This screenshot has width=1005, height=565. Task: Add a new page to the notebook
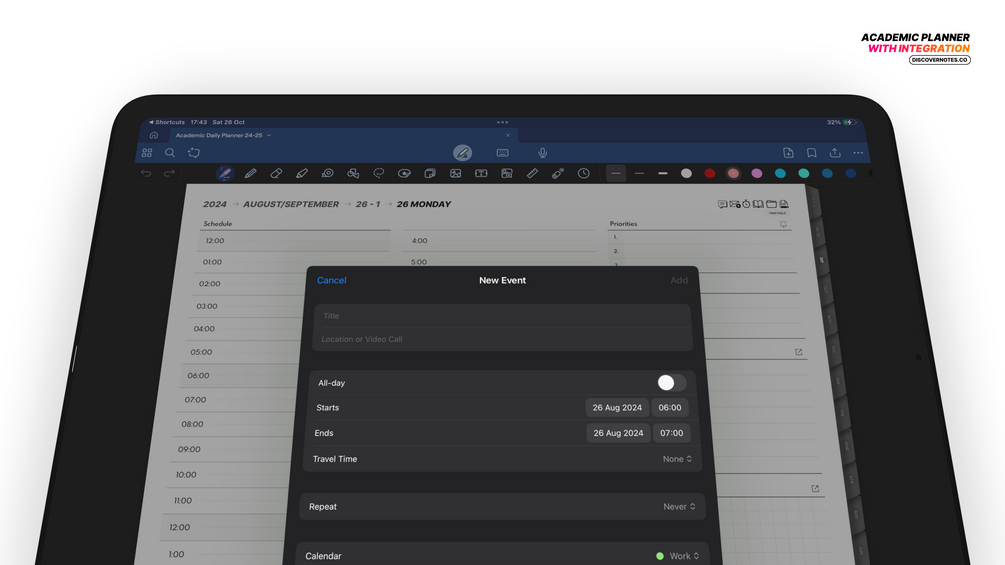tap(788, 152)
